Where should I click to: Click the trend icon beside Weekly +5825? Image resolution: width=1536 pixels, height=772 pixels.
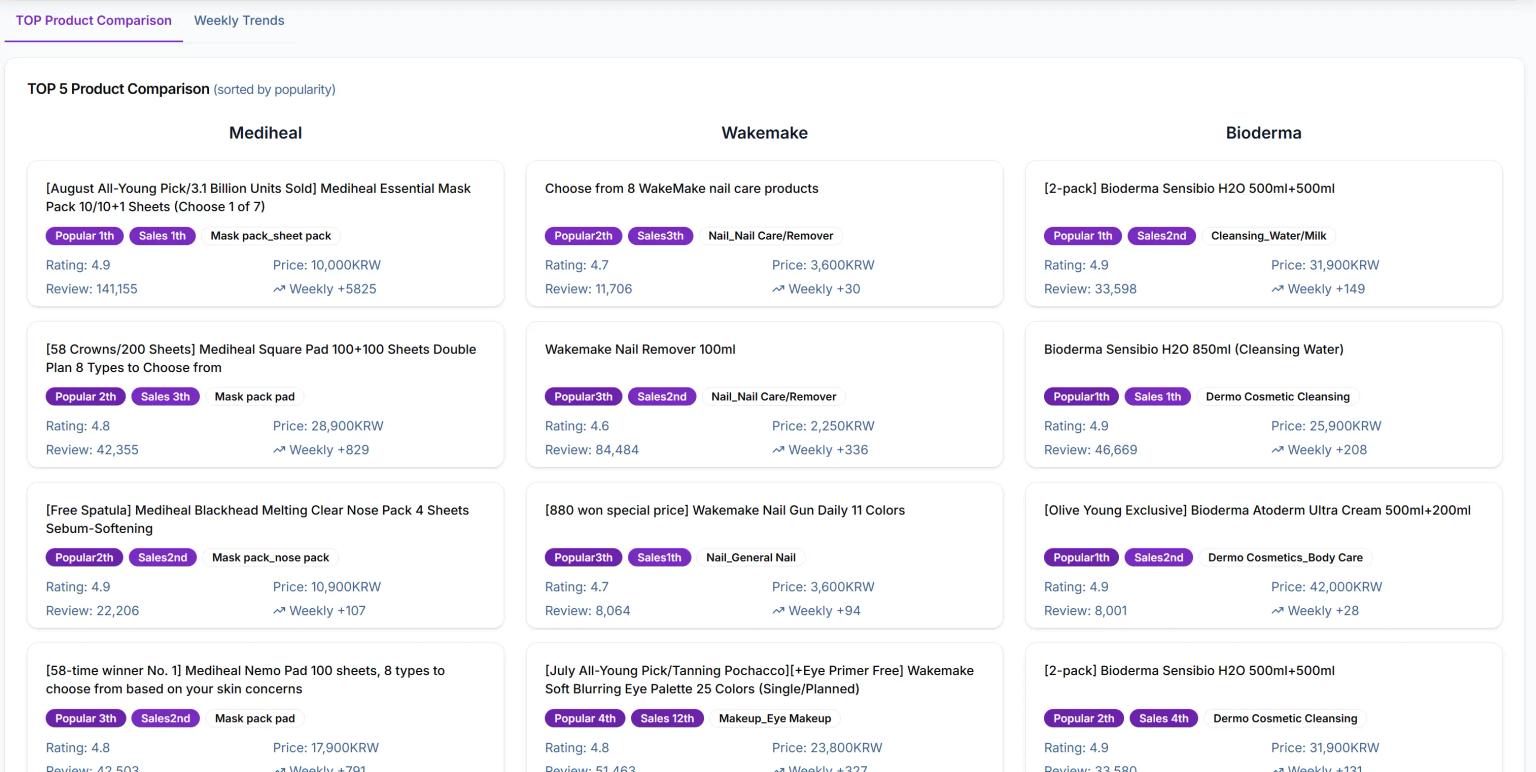pos(279,289)
